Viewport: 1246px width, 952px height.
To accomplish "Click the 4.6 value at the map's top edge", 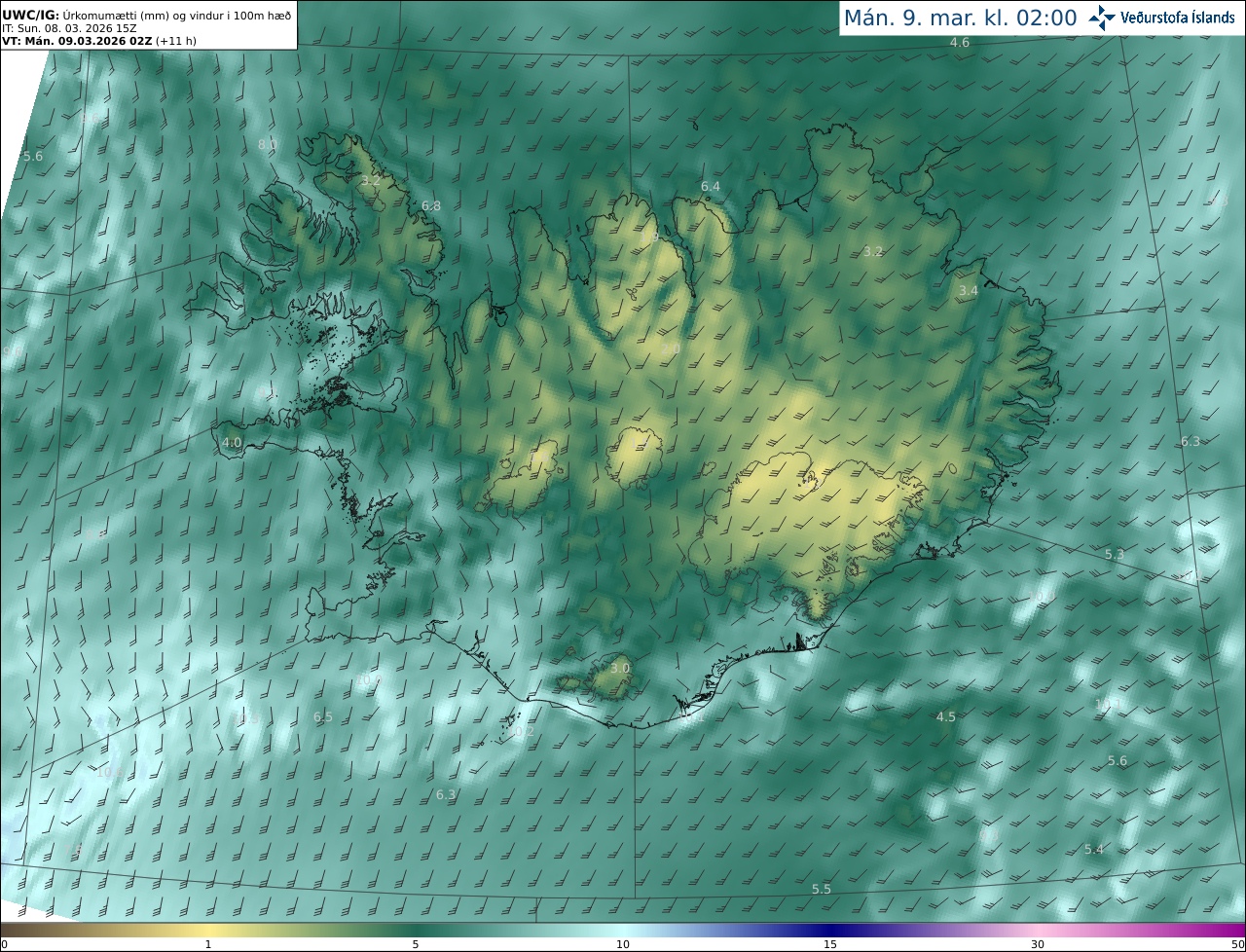I will (960, 43).
